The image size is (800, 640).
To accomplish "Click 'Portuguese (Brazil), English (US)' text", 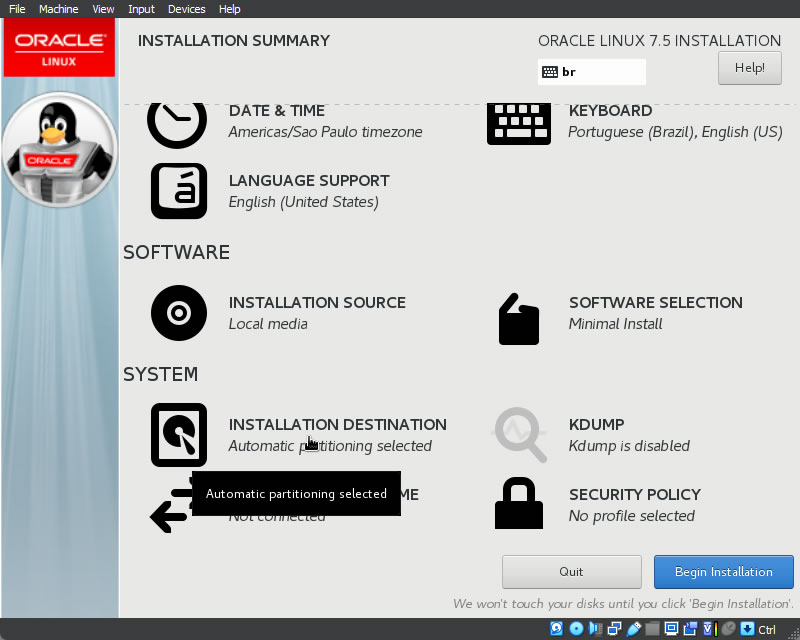I will [x=676, y=132].
